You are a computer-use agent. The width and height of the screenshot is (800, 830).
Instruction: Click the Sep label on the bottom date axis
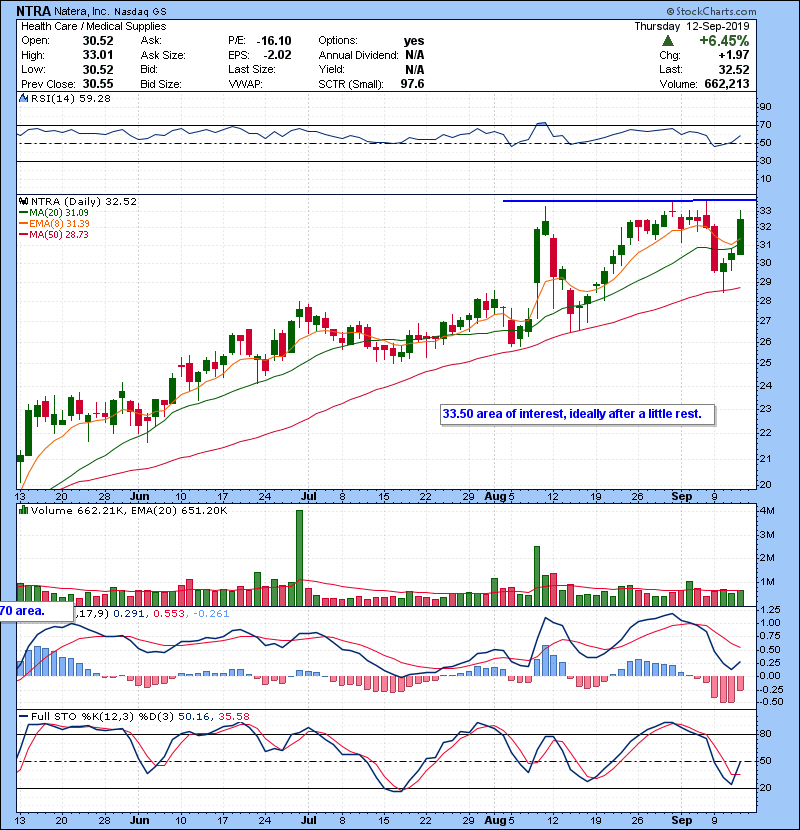(x=681, y=820)
